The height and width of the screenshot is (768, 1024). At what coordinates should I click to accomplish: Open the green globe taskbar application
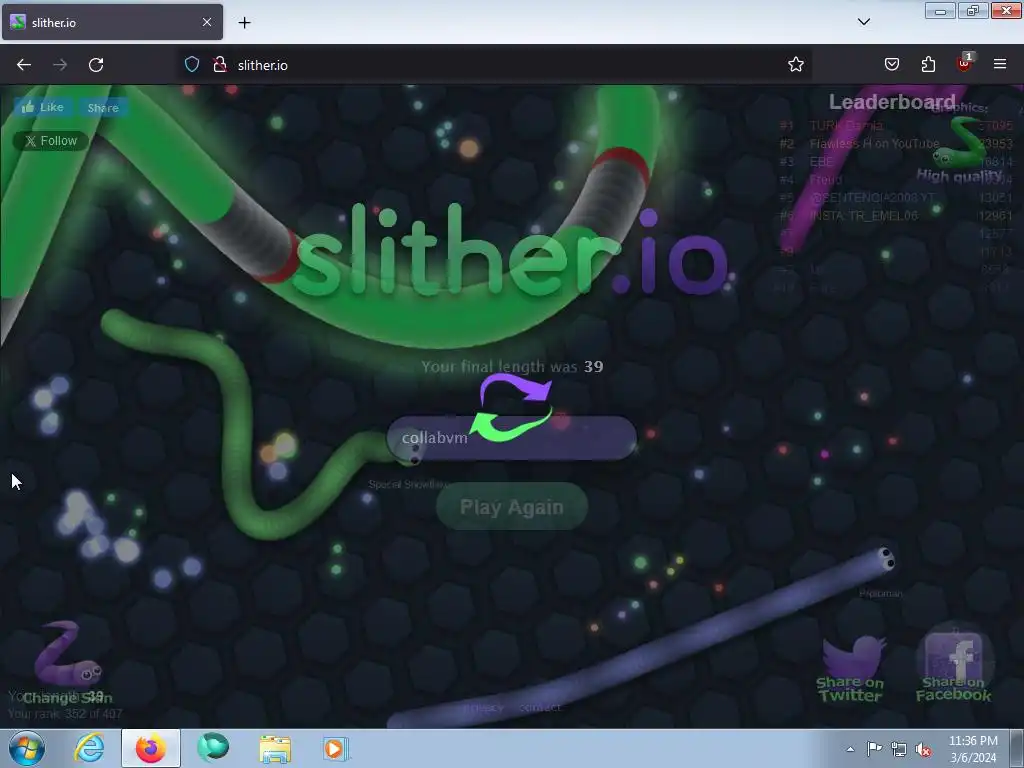click(x=214, y=748)
